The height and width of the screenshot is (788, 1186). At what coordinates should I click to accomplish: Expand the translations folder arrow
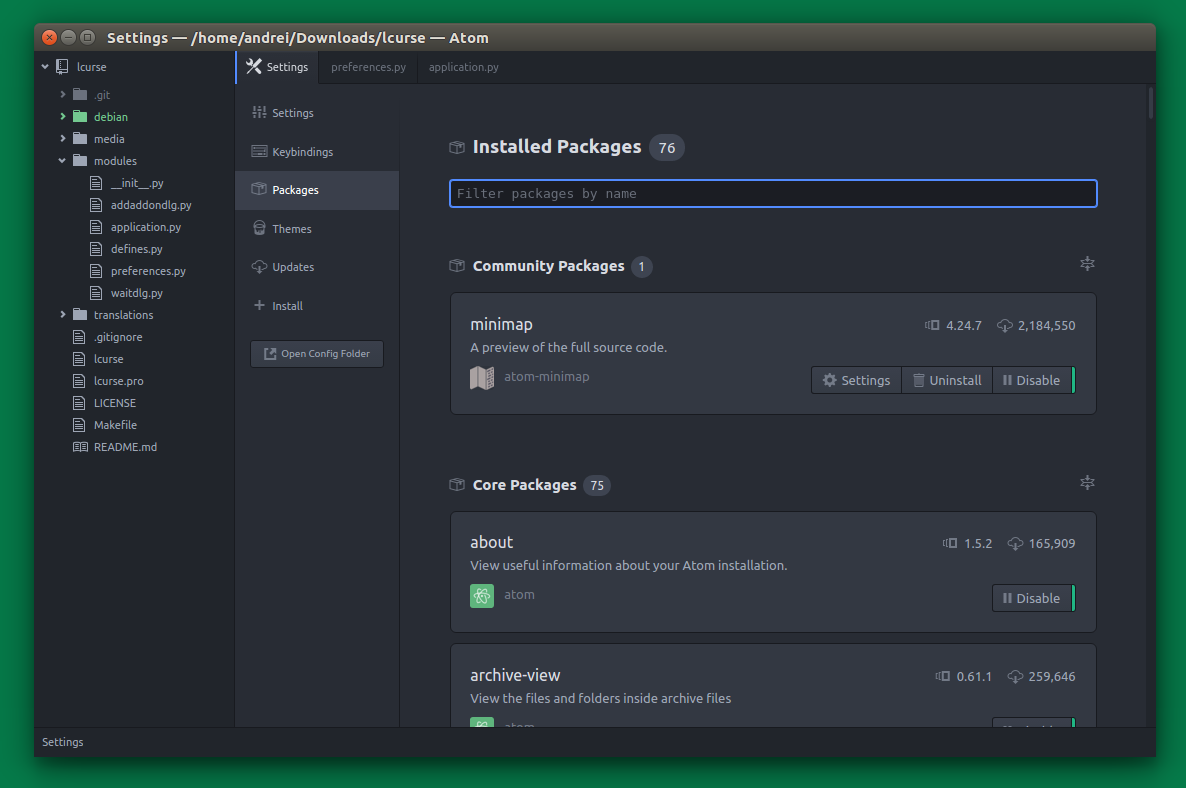pyautogui.click(x=63, y=315)
